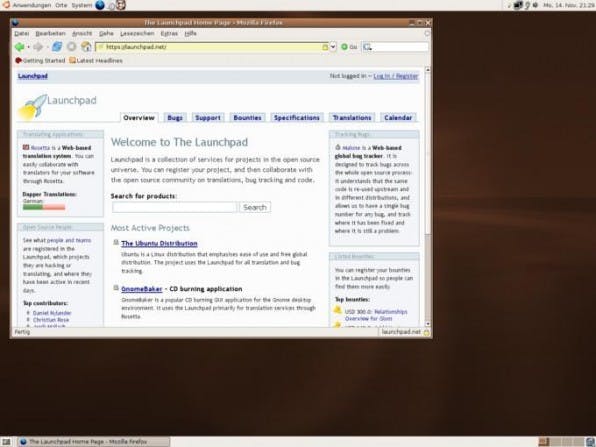Switch to the Bugs tab
Screen dimensions: 596x447
click(175, 117)
